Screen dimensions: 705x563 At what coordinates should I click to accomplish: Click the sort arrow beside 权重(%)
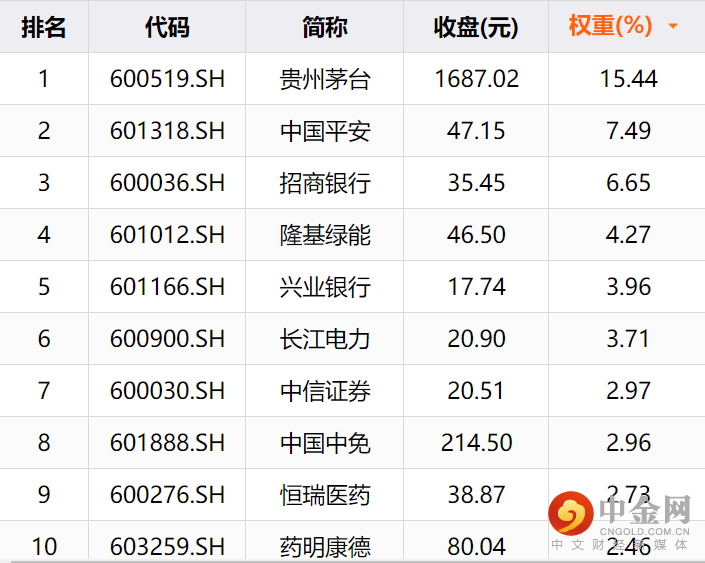click(x=673, y=26)
